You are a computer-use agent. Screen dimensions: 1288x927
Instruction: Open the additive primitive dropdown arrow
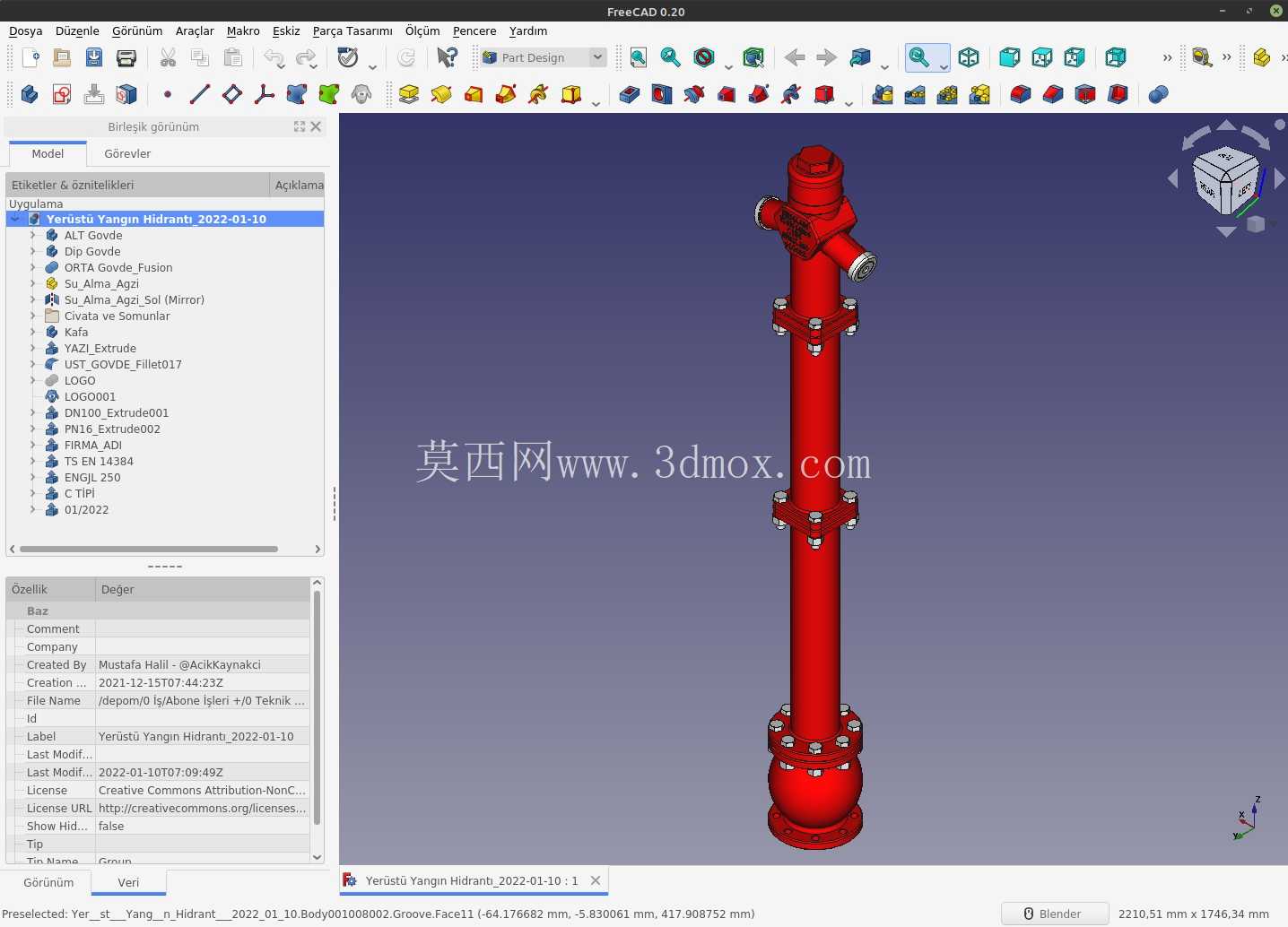(596, 103)
